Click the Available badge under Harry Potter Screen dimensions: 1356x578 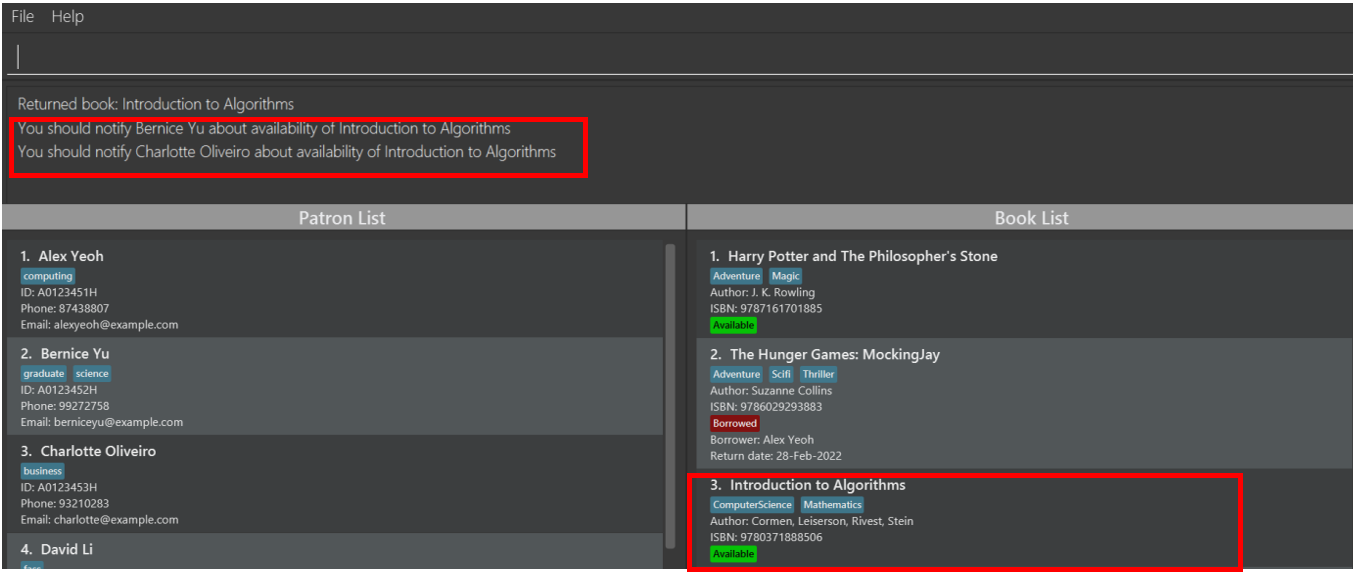734,325
